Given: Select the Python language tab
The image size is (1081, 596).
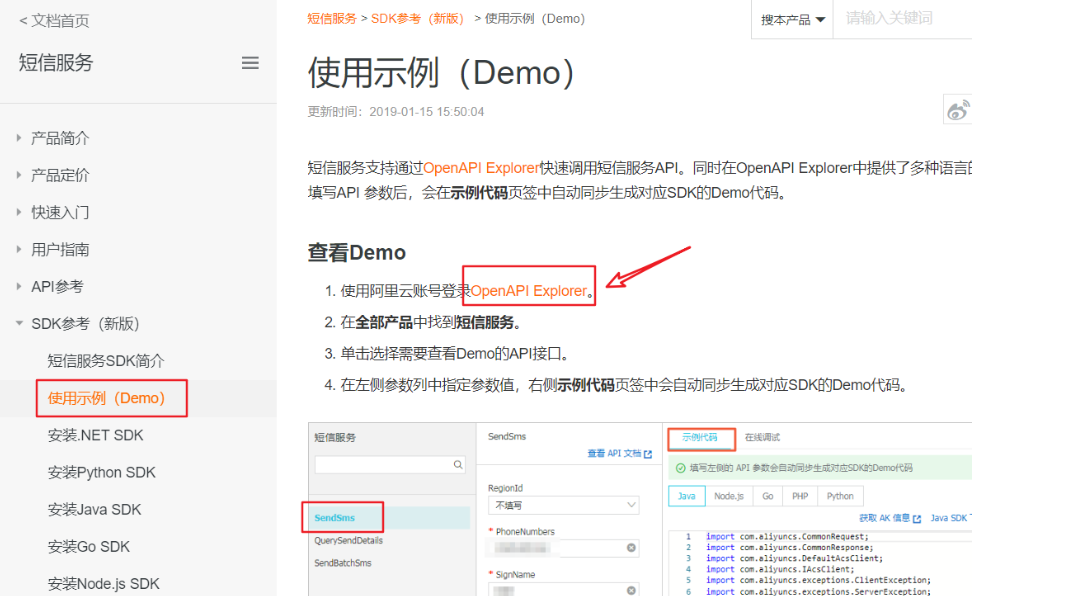Looking at the screenshot, I should [840, 495].
